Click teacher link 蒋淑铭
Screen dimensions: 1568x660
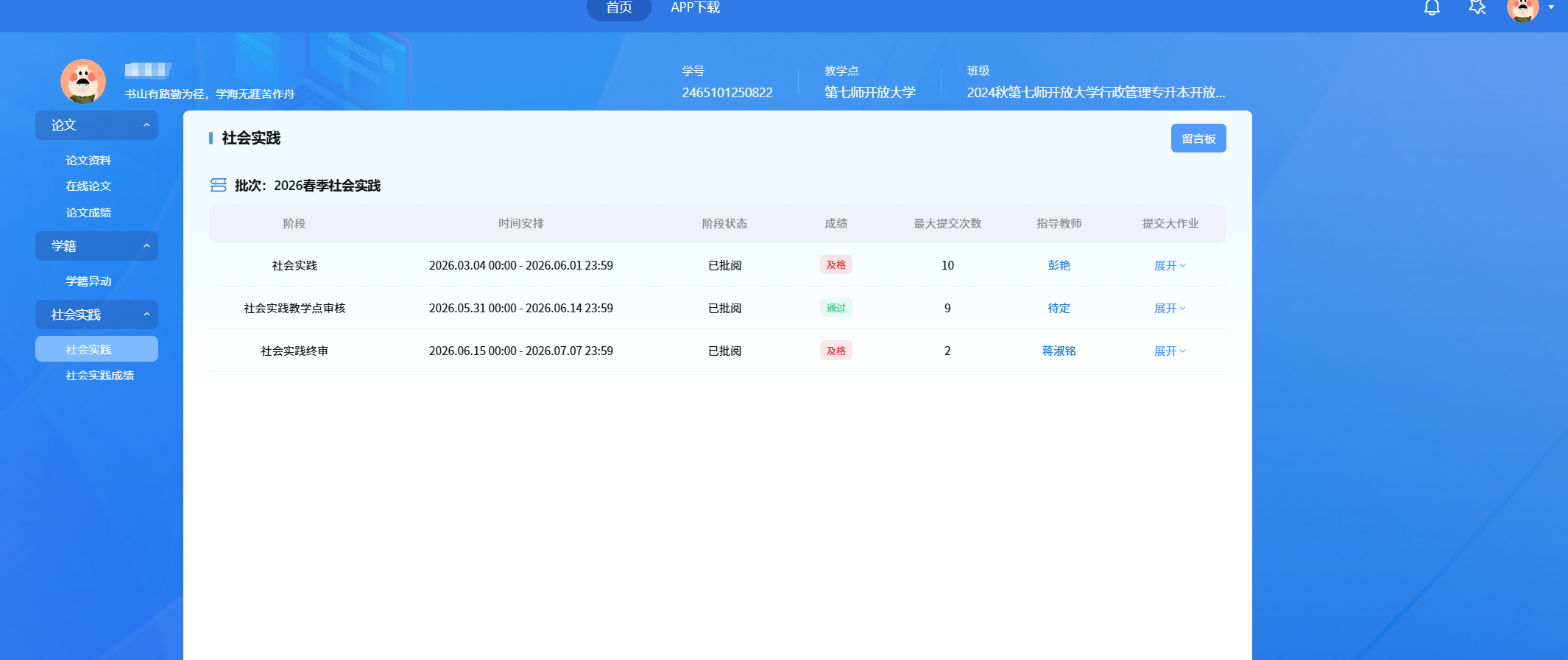click(x=1059, y=351)
